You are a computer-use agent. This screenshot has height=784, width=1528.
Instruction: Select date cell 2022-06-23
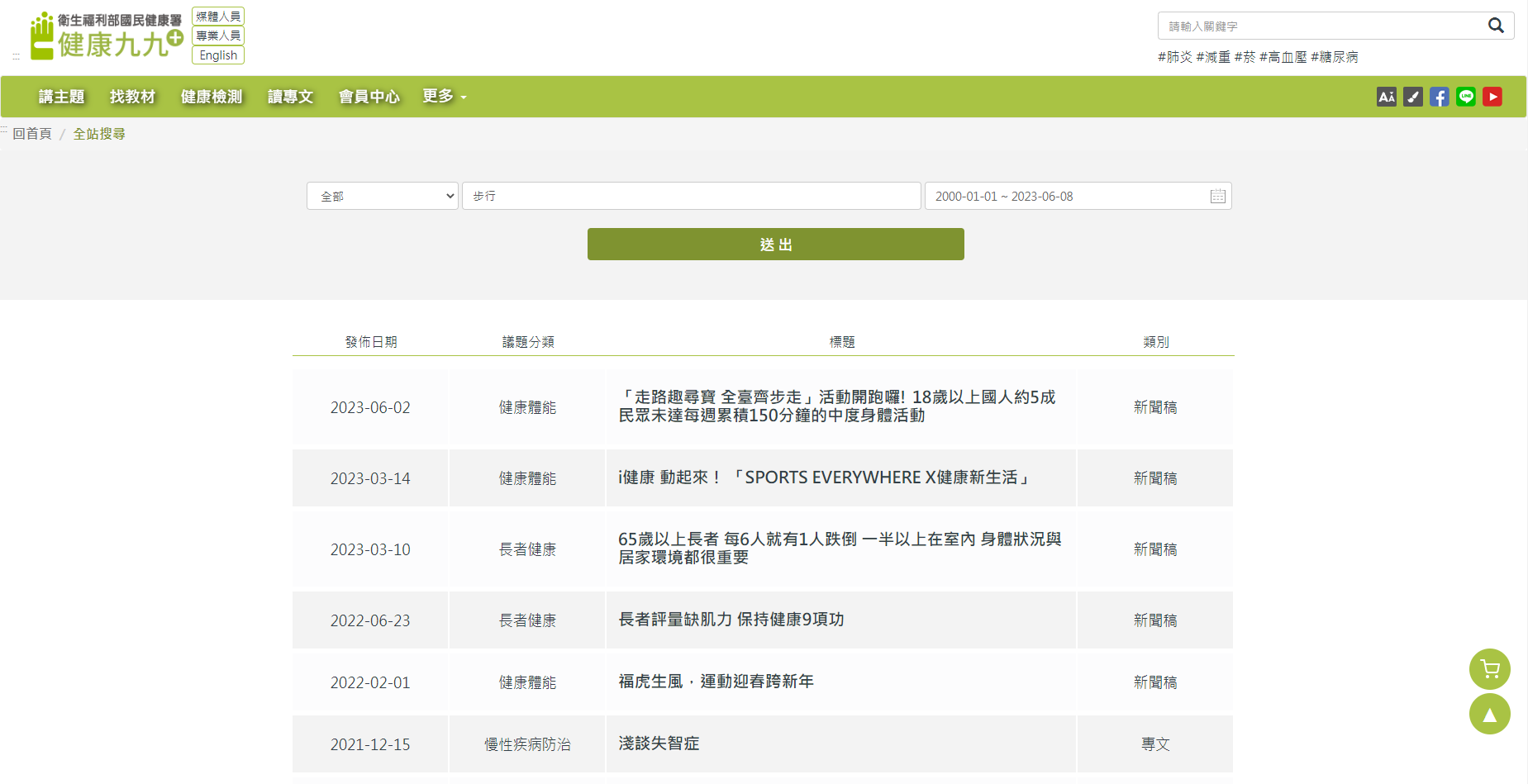pyautogui.click(x=370, y=620)
